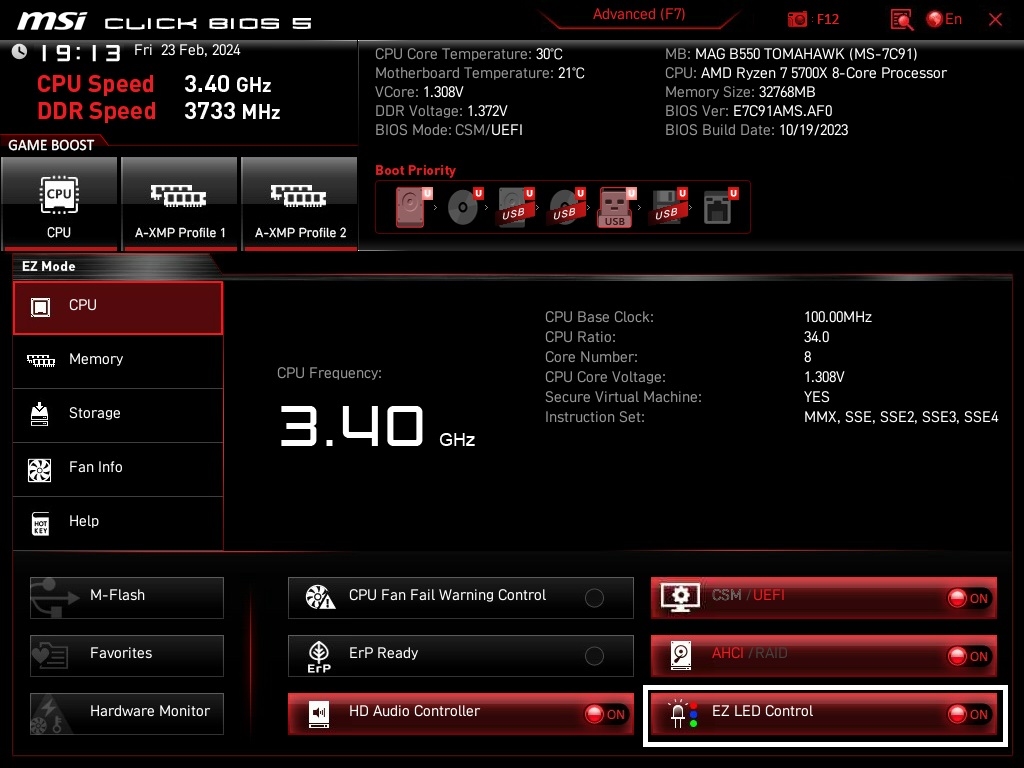Toggle the AHCI / RAID switch
Viewport: 1024px width, 768px height.
[824, 655]
